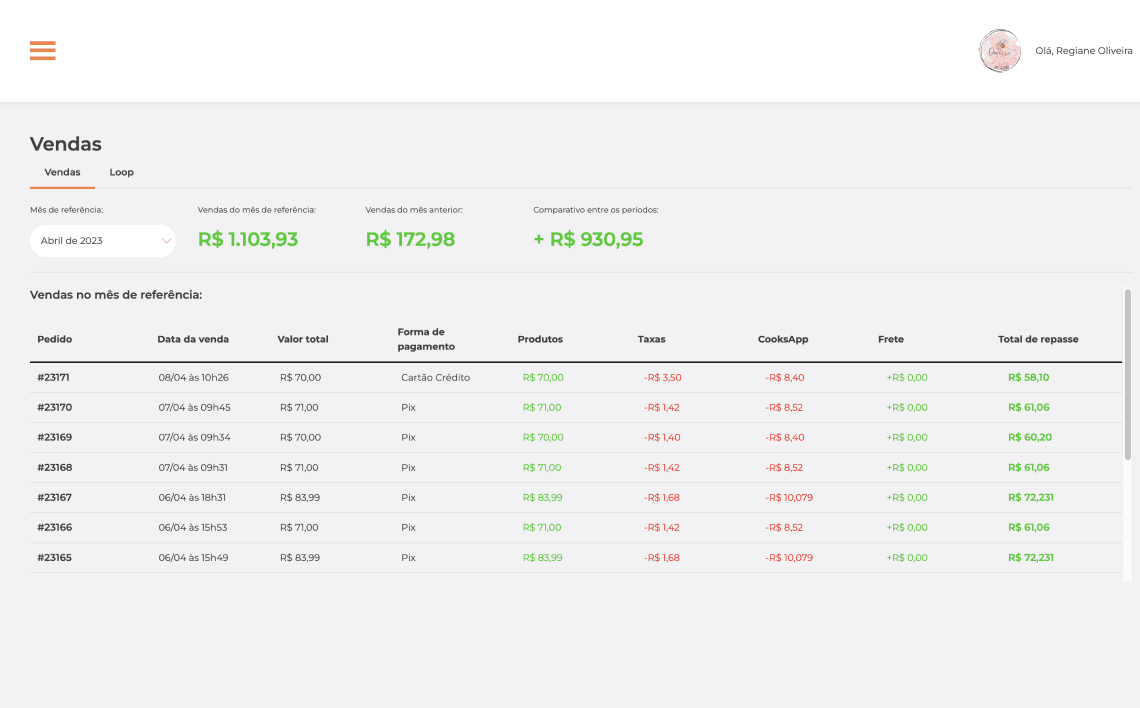The image size is (1140, 708).
Task: Click the CooksApp column header
Action: pyautogui.click(x=783, y=339)
